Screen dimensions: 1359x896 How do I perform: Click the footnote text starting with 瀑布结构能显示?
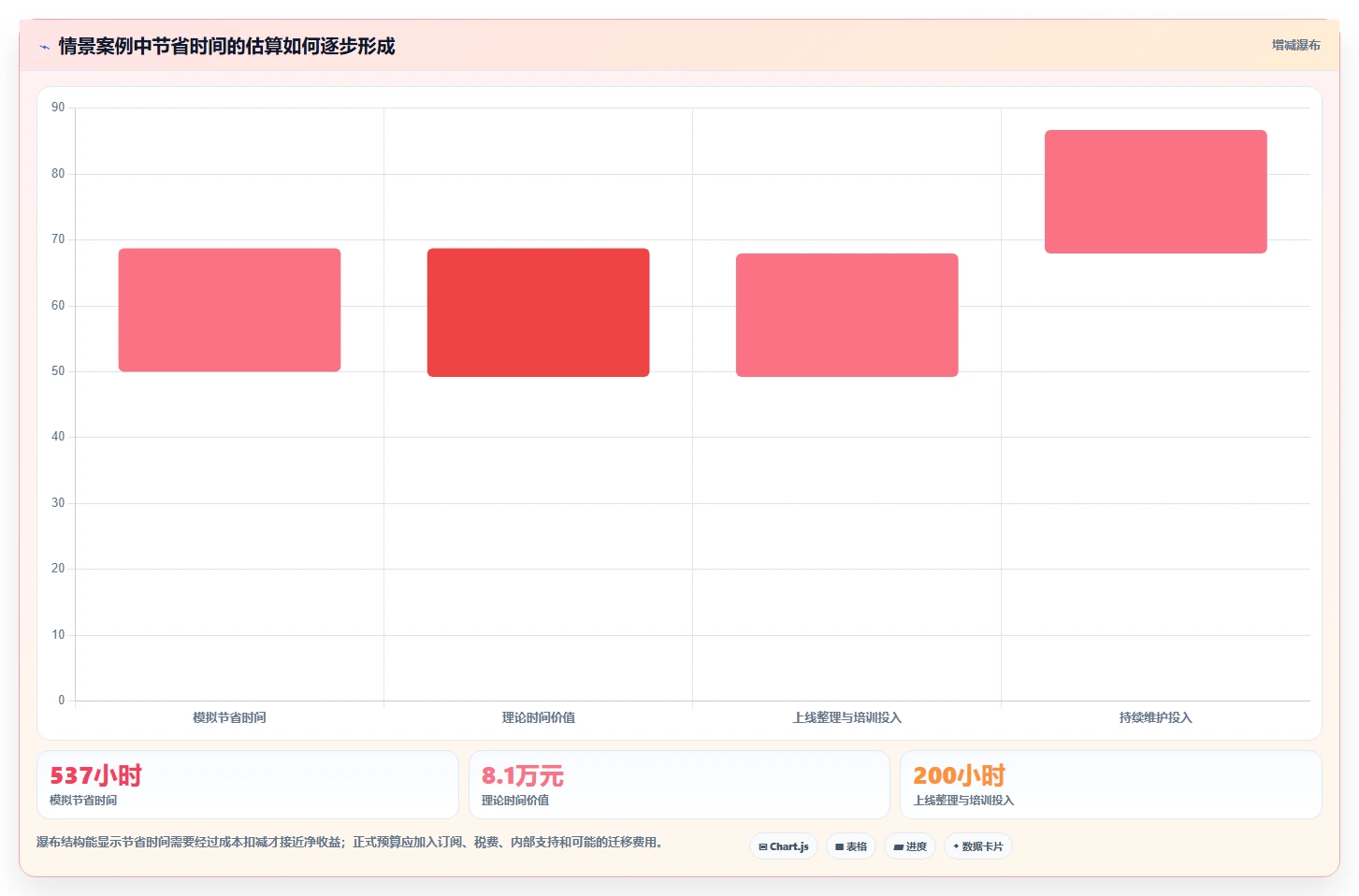click(350, 842)
